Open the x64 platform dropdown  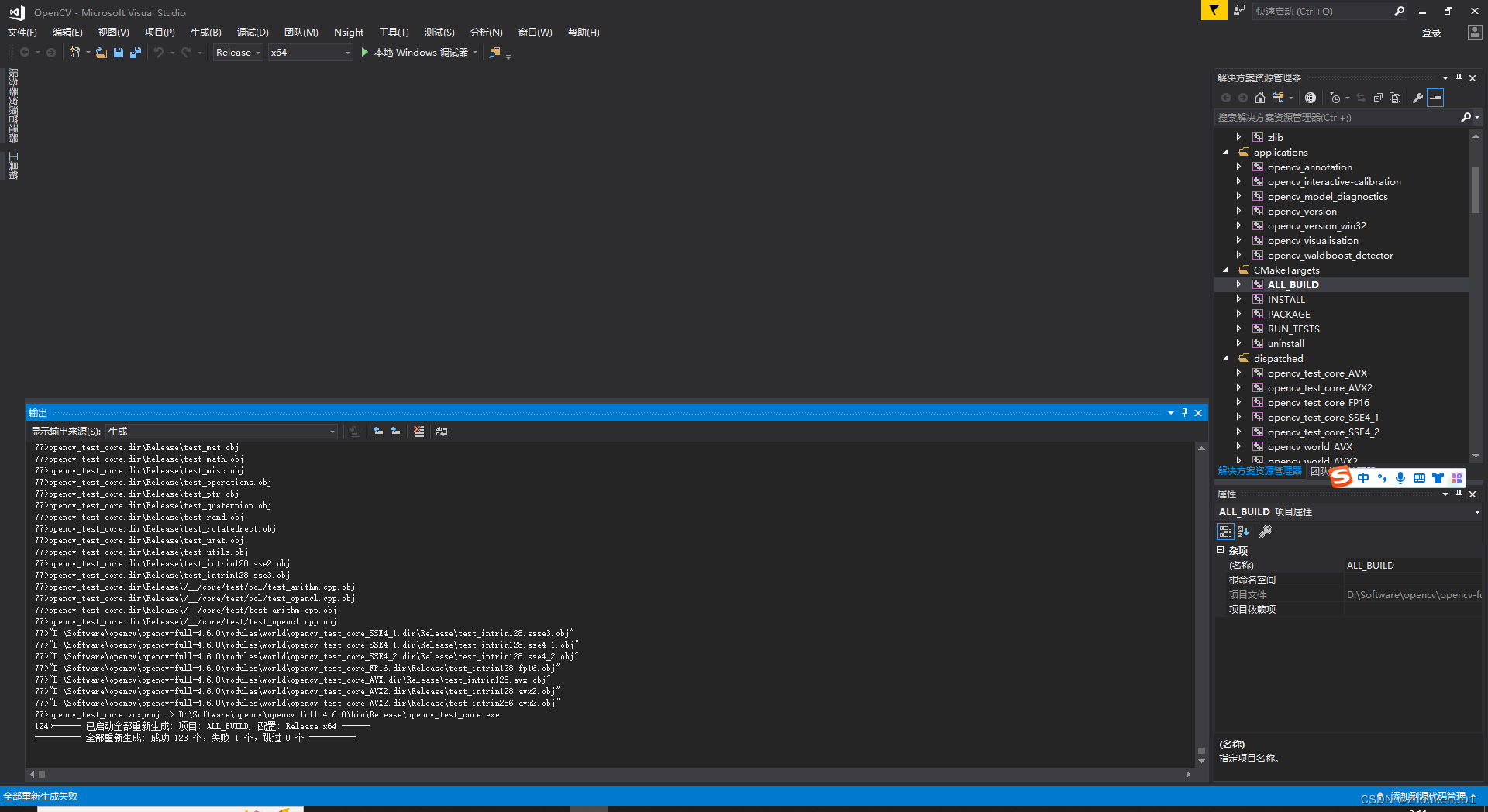[x=310, y=52]
